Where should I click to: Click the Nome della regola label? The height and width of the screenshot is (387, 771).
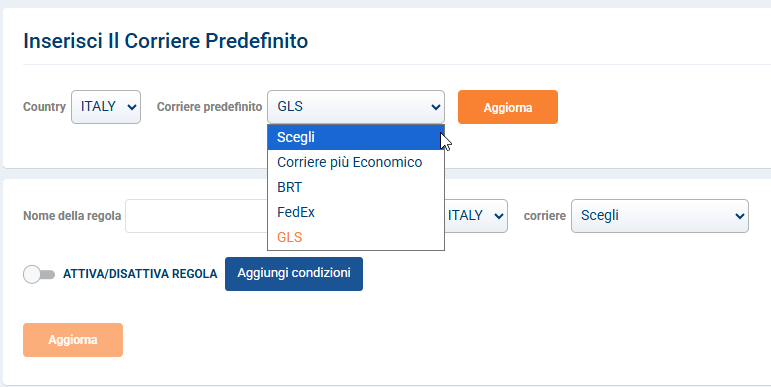(72, 216)
